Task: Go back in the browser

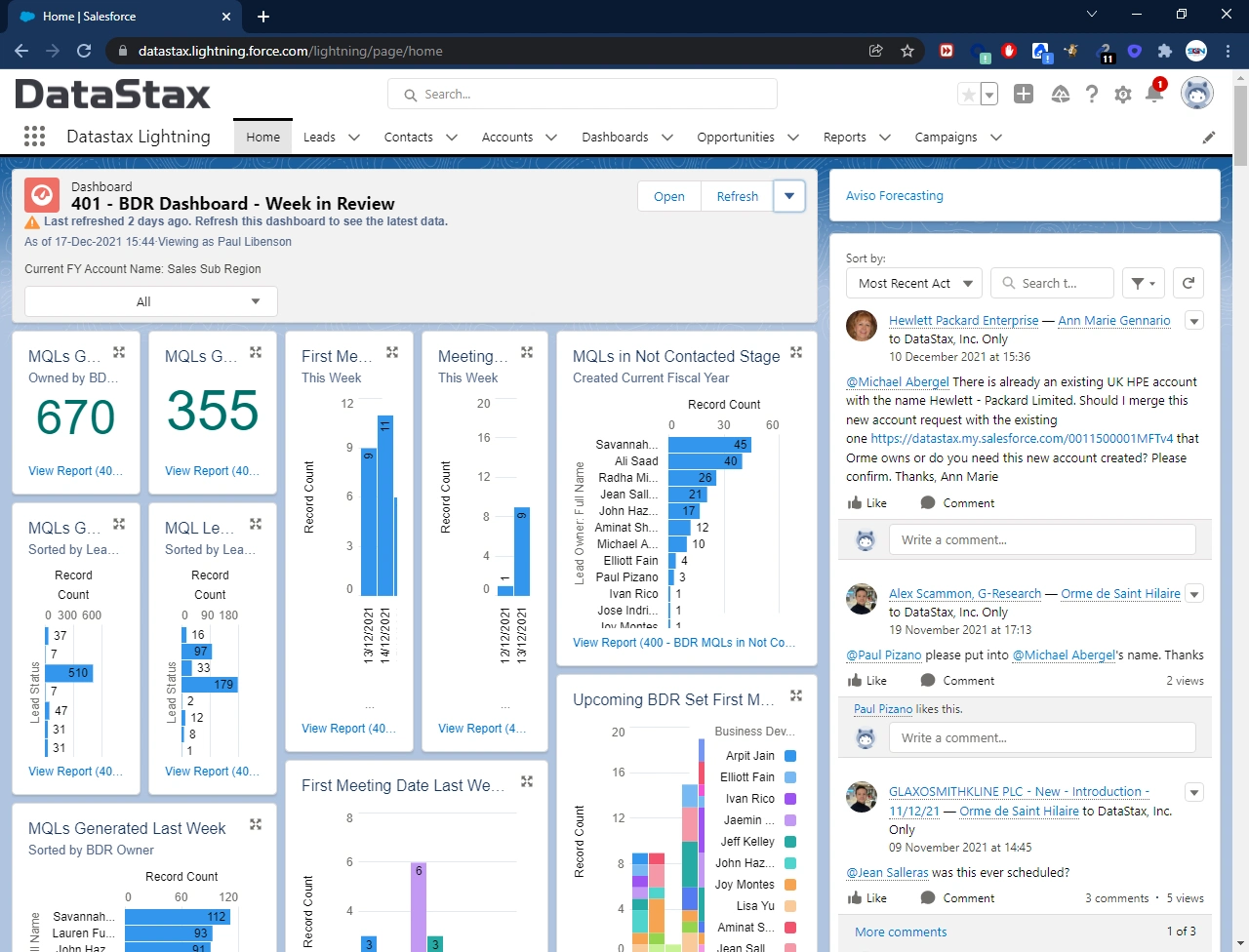Action: click(x=21, y=51)
